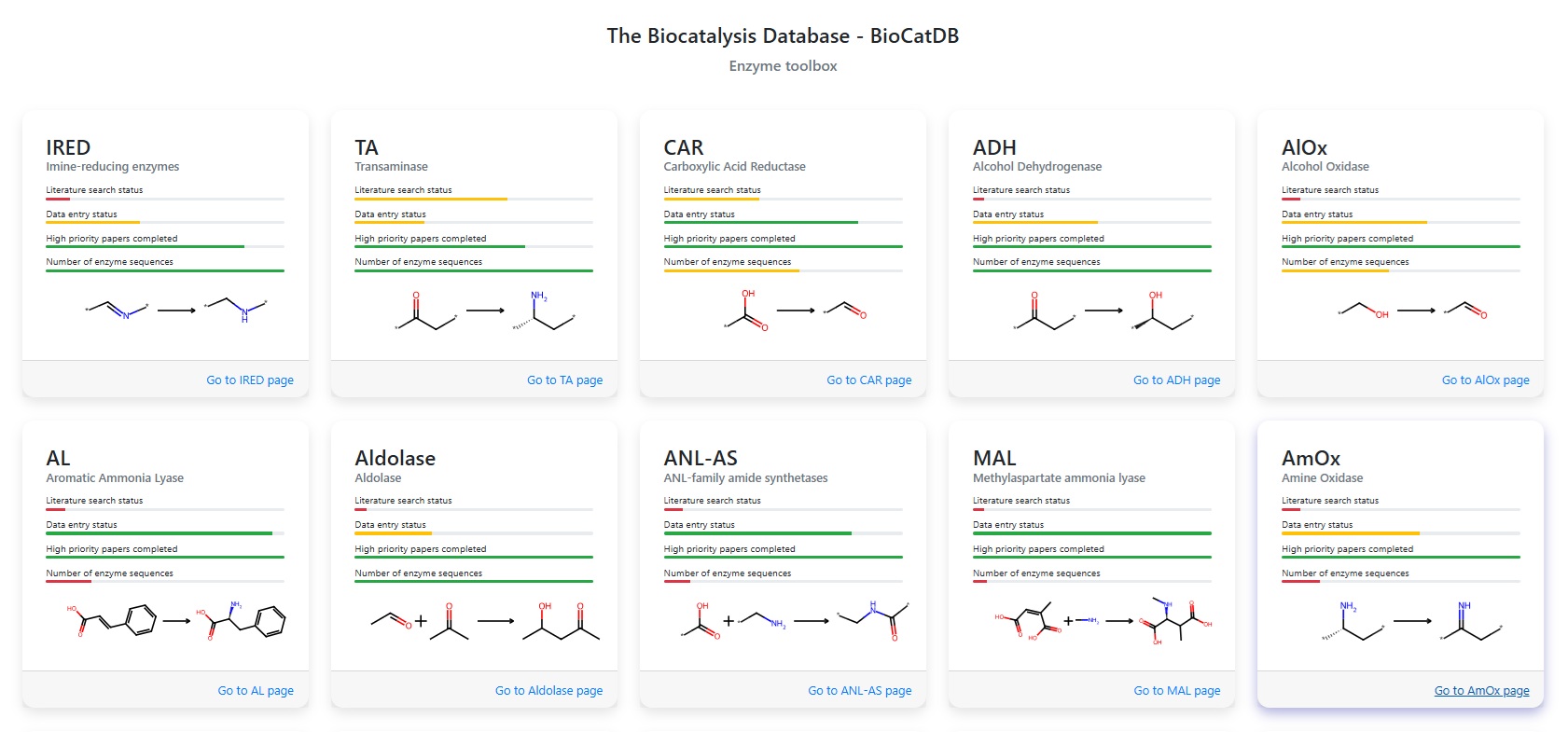Click the CAR carboxylic acid reduction diagram
This screenshot has height=732, width=1568.
point(795,311)
